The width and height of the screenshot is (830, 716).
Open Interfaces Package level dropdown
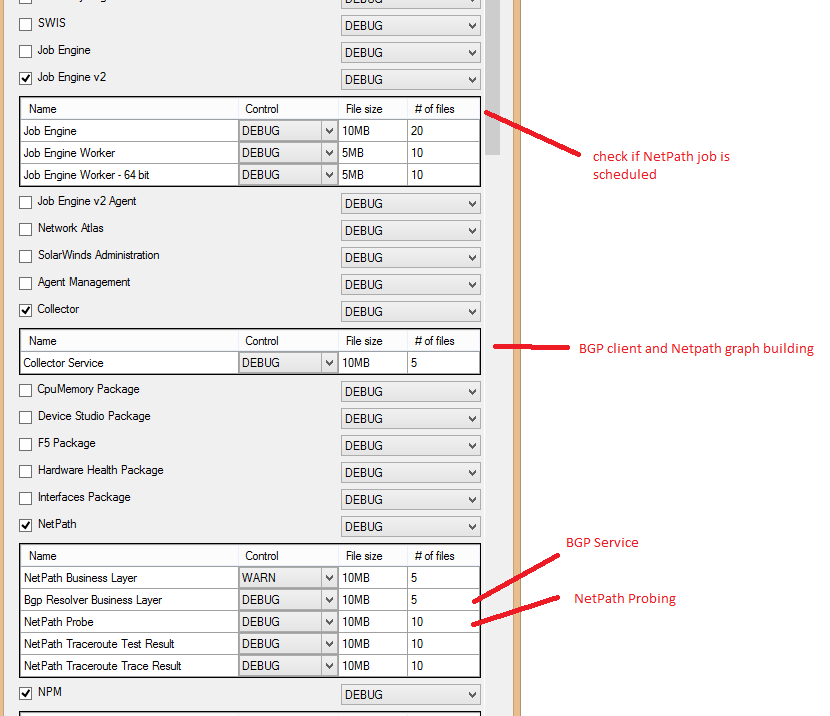(411, 500)
